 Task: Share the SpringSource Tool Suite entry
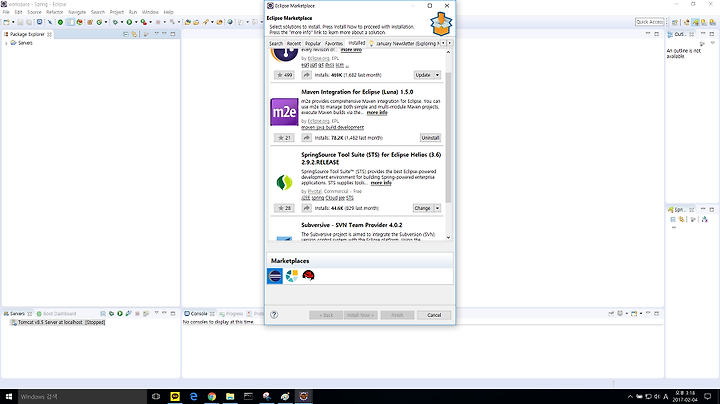click(x=306, y=208)
